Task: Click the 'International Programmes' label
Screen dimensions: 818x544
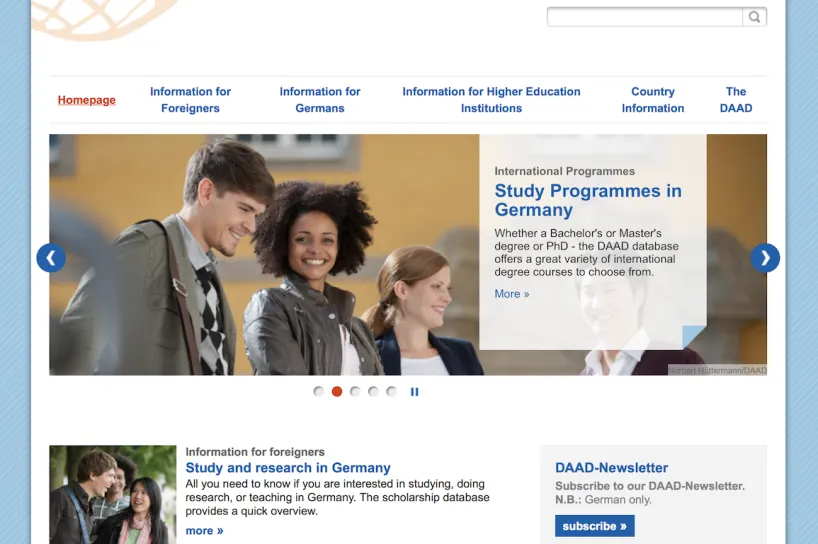Action: (x=564, y=171)
